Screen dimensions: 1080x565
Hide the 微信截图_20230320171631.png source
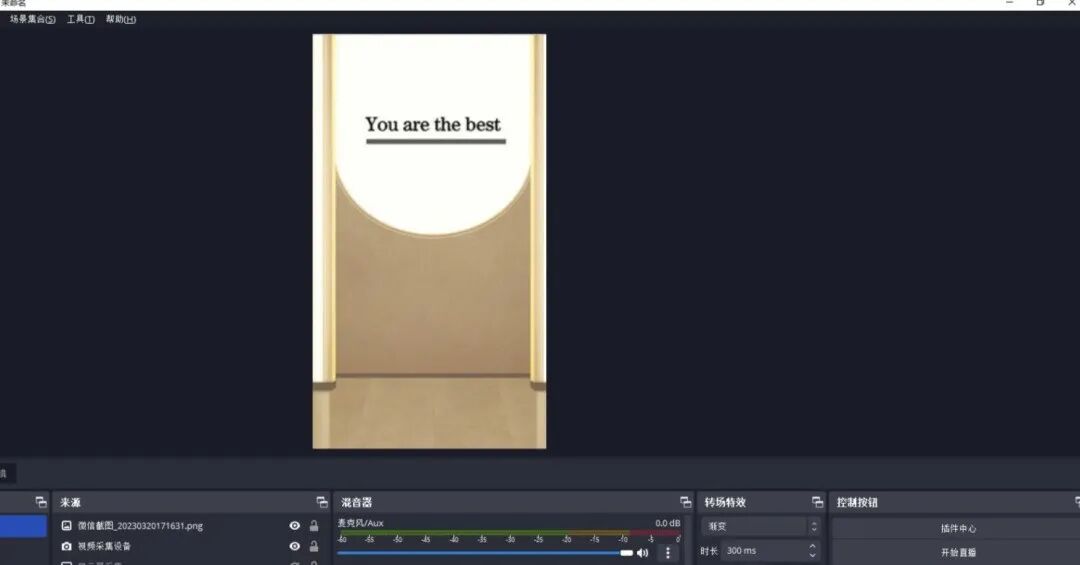[295, 526]
